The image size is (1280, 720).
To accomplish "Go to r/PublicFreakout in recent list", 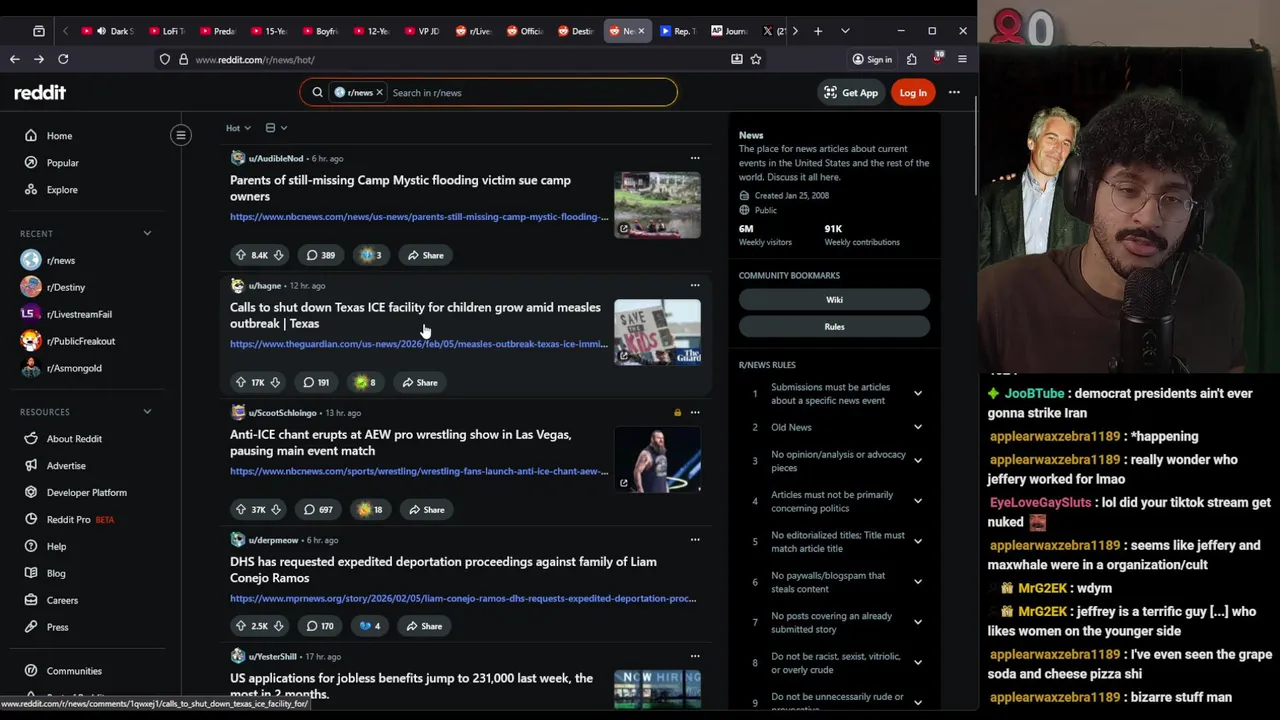I will point(80,341).
